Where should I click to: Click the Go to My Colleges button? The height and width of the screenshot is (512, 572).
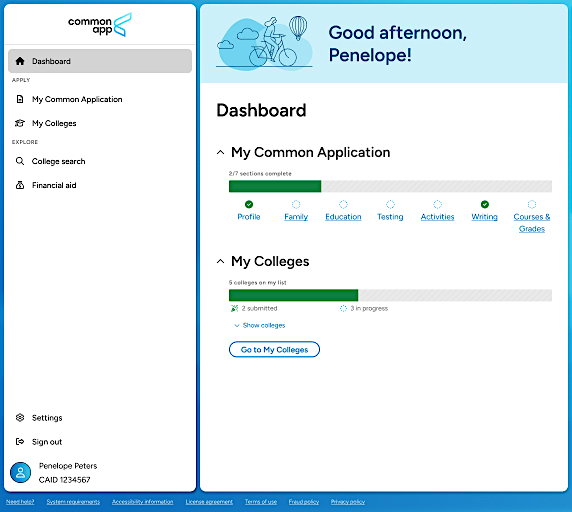tap(274, 349)
